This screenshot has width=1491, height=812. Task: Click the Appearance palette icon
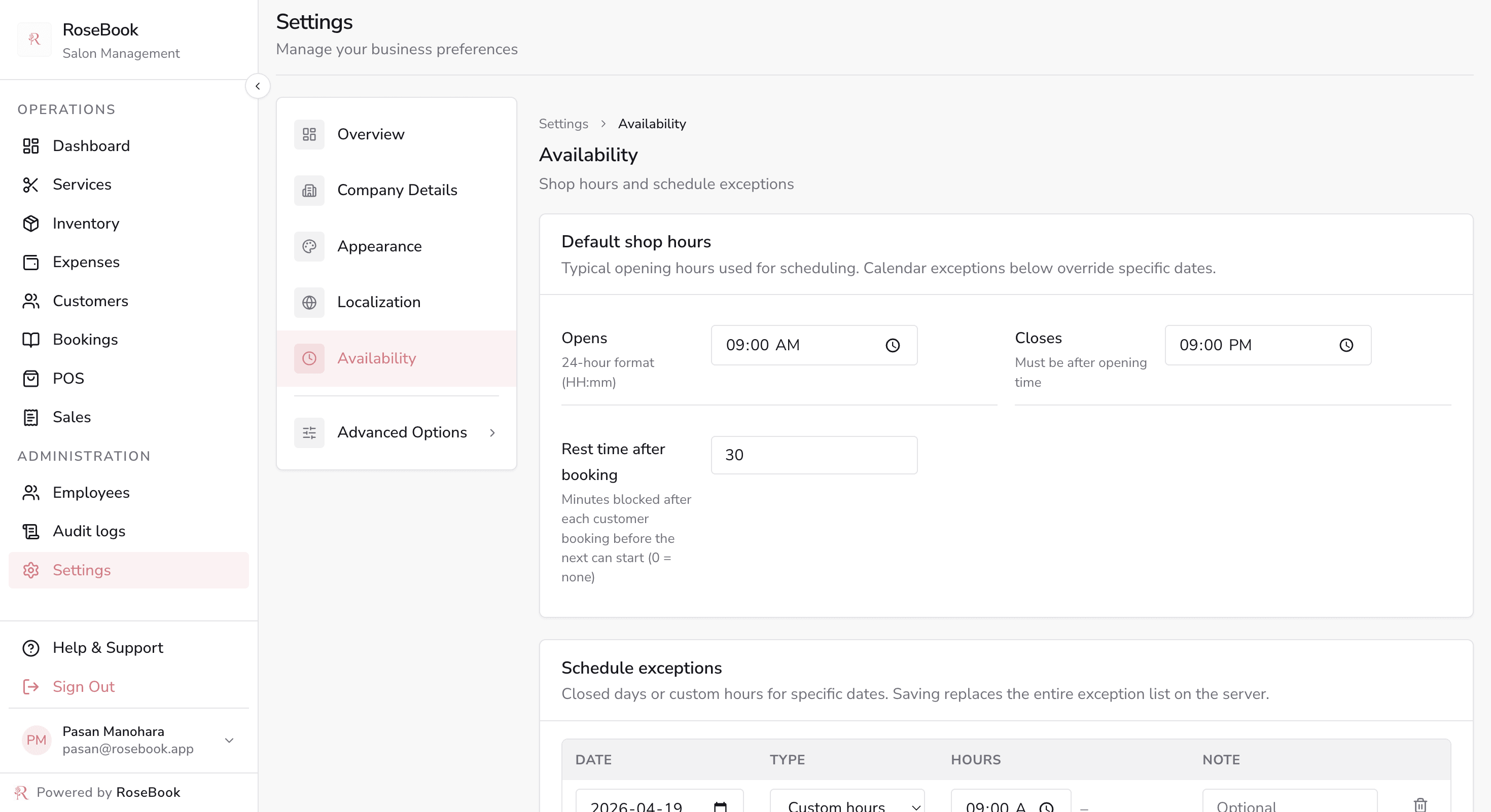309,246
